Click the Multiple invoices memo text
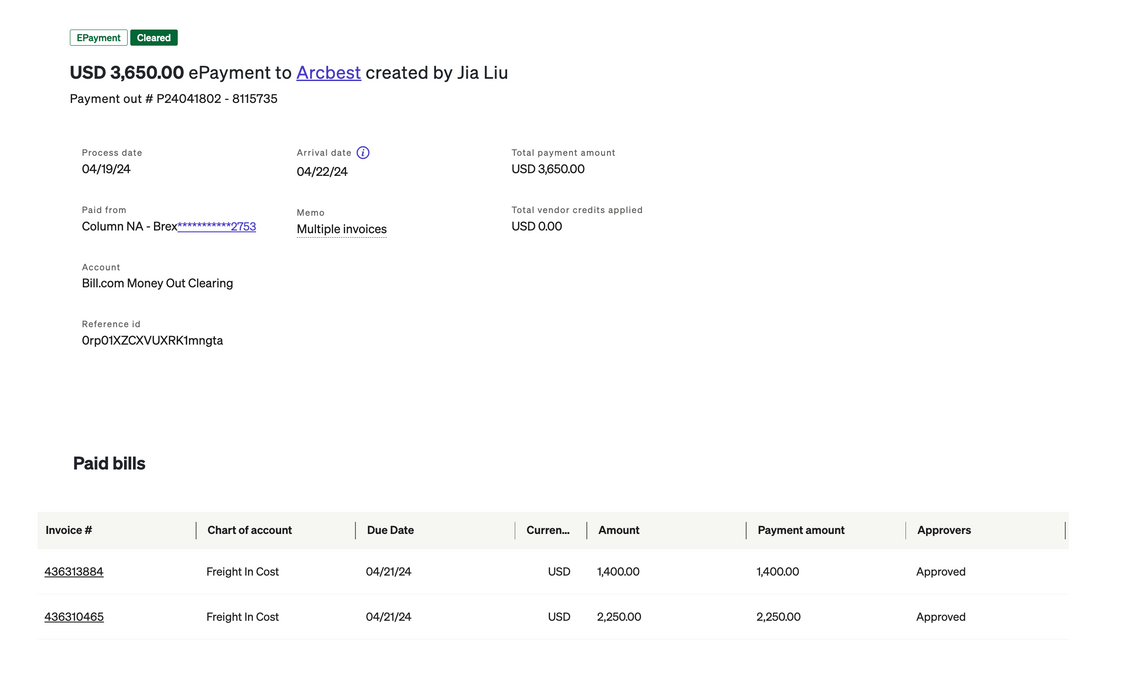Viewport: 1128px width, 700px height. 341,230
